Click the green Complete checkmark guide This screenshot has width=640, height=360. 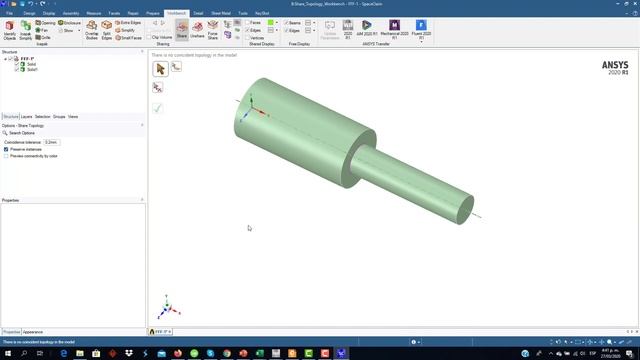coord(158,108)
